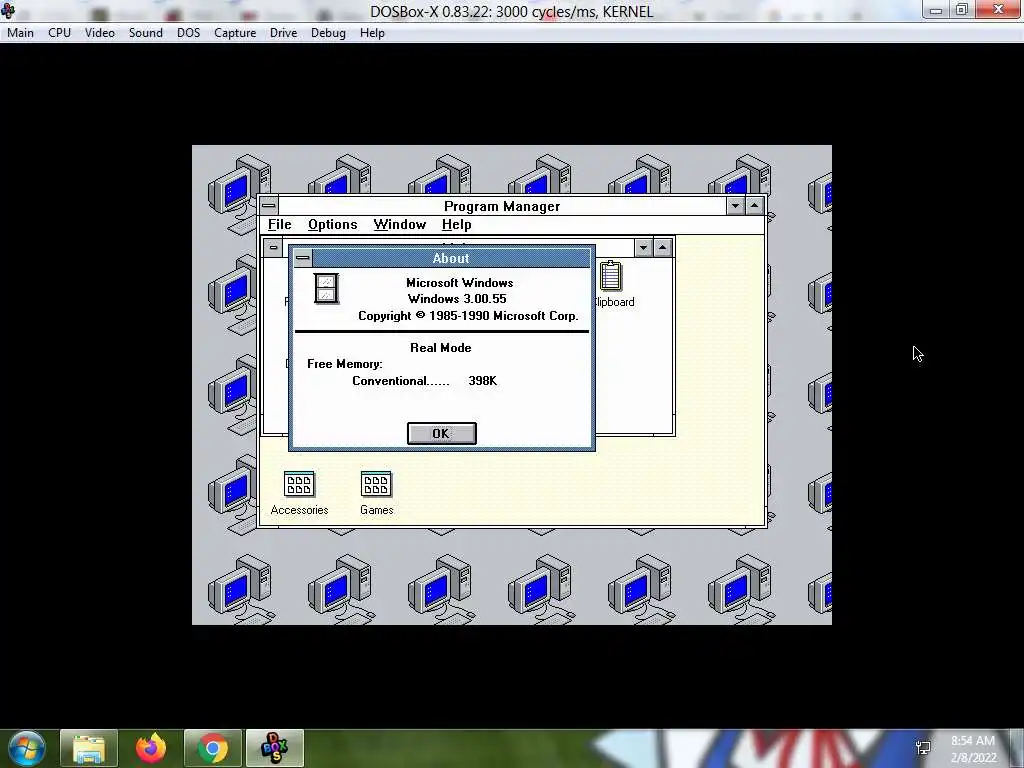Click the About dialog title bar
This screenshot has width=1024, height=768.
(451, 258)
